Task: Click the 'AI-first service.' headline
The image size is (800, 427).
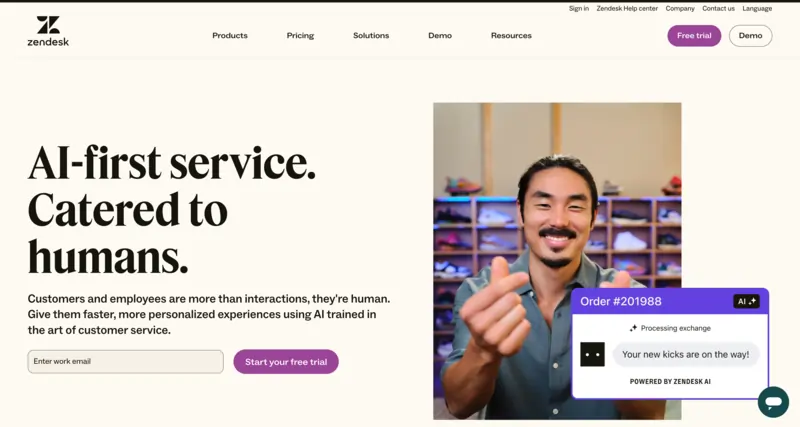Action: point(171,163)
